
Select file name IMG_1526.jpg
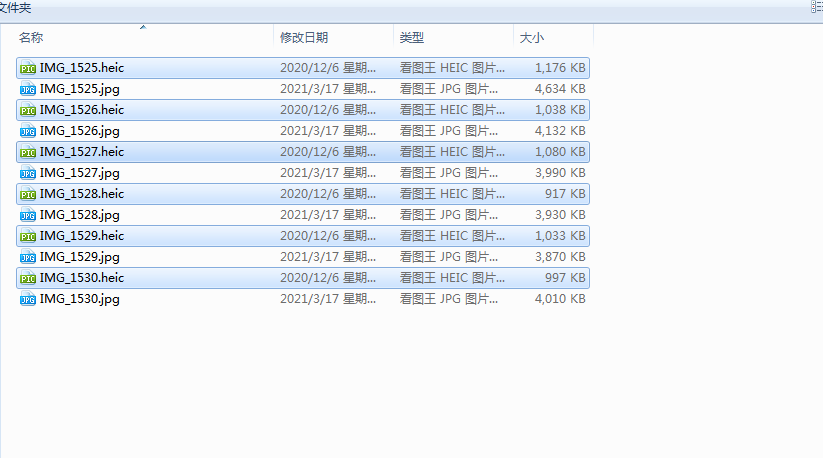click(80, 131)
